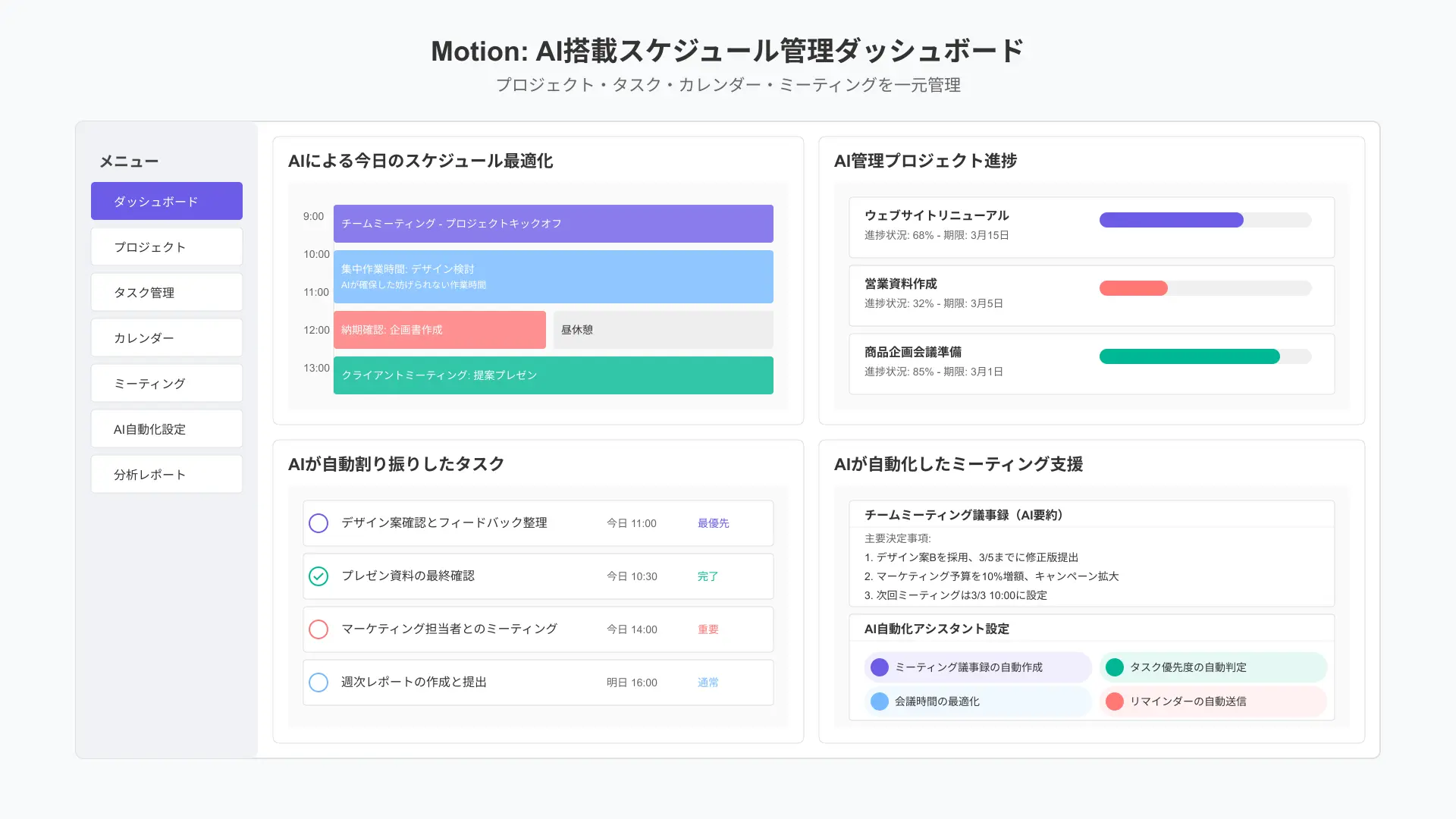
Task: Click the AIが自動化したミーティング支援 heading
Action: click(959, 464)
